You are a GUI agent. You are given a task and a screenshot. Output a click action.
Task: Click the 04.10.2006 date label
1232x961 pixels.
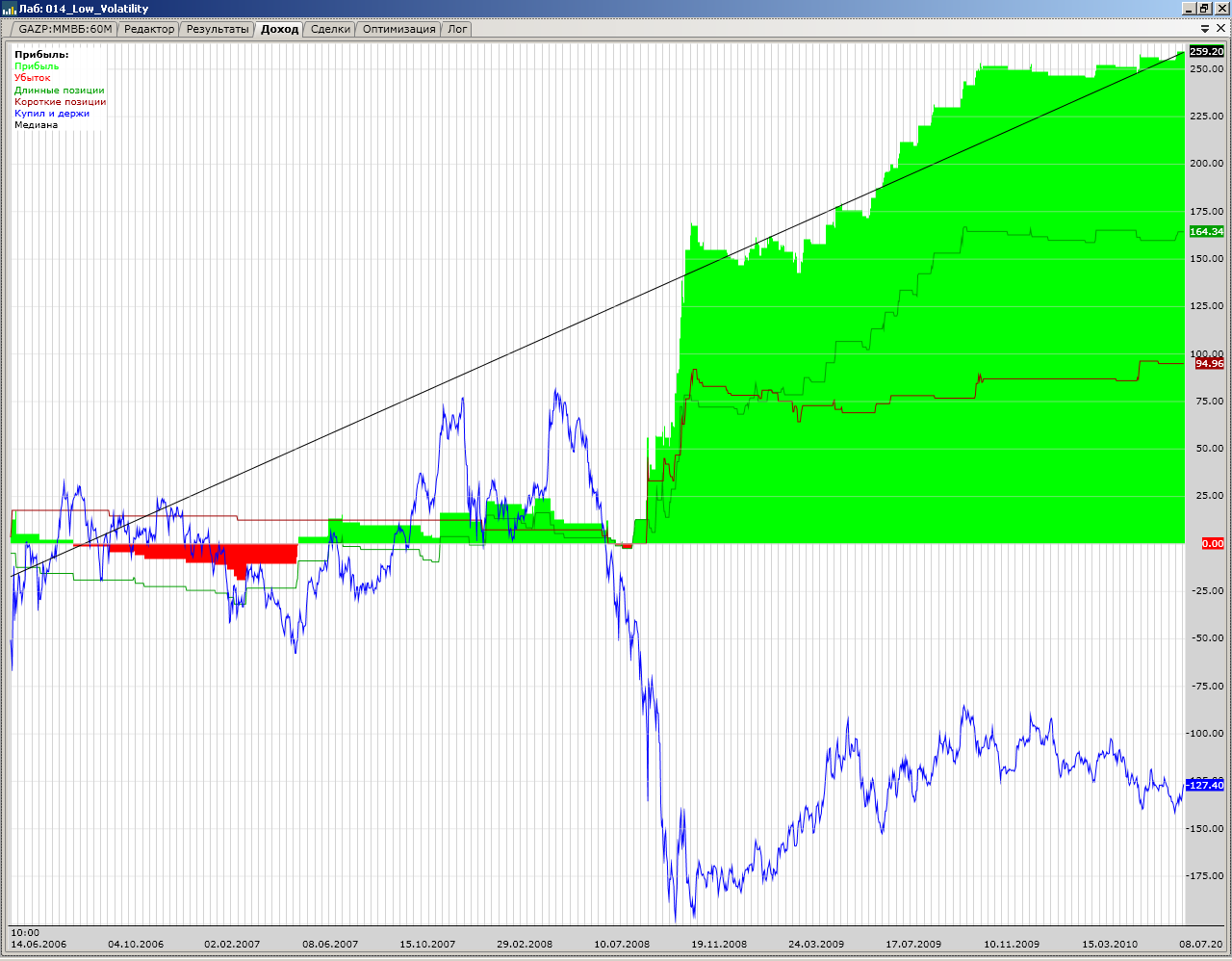click(x=136, y=945)
